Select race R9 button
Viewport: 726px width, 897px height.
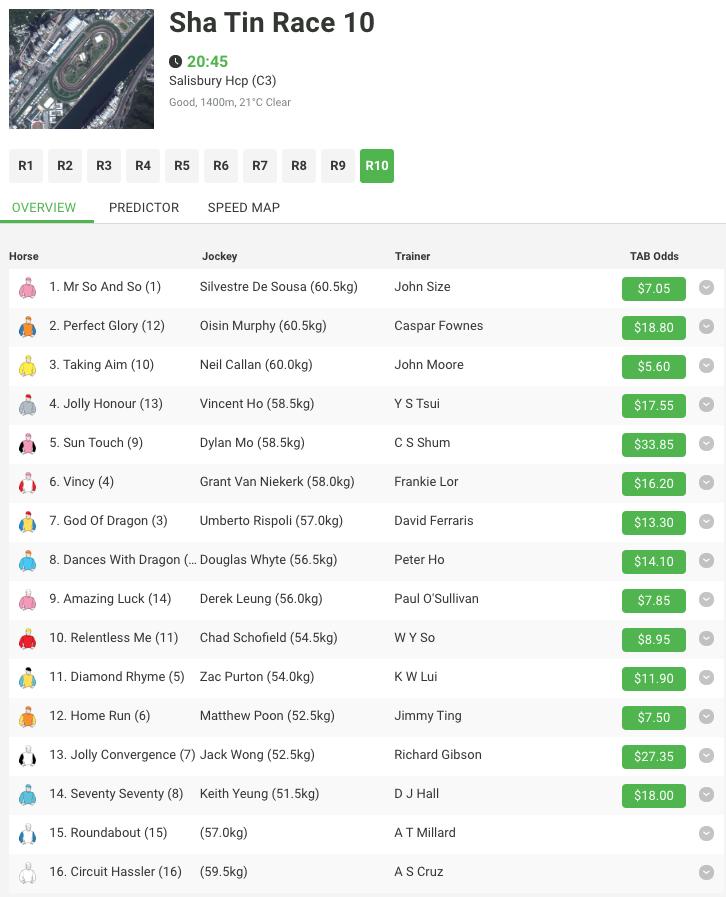coord(338,166)
